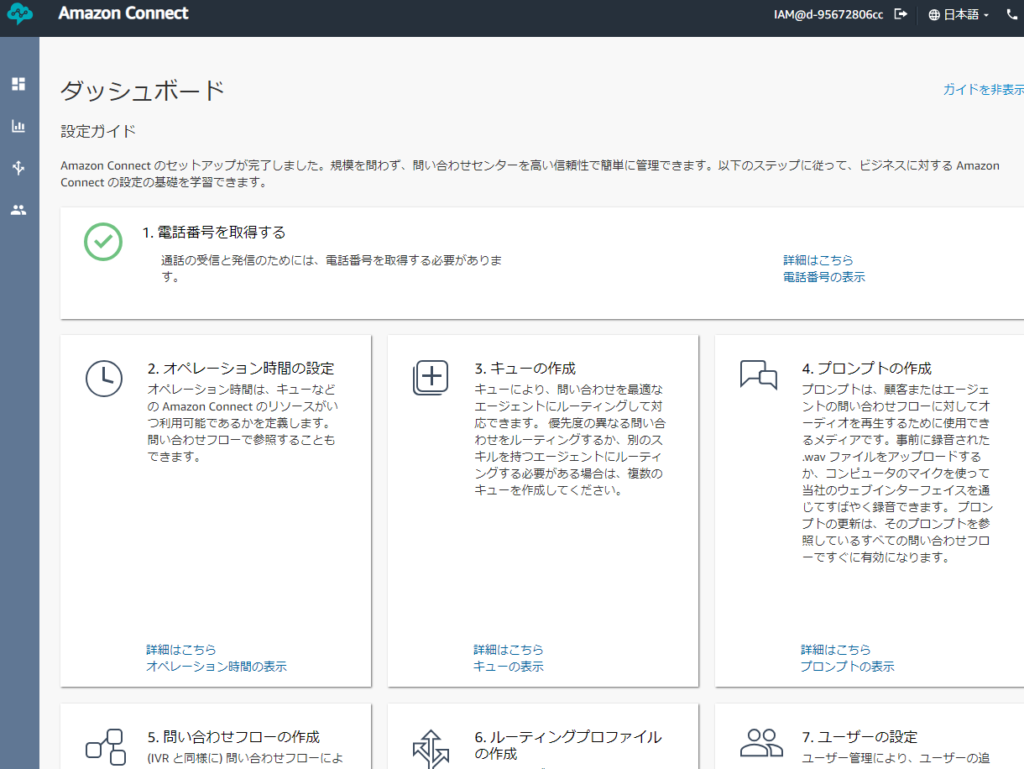Click the heading 2. オペレーション時間の設定
Image resolution: width=1024 pixels, height=769 pixels.
coord(241,368)
